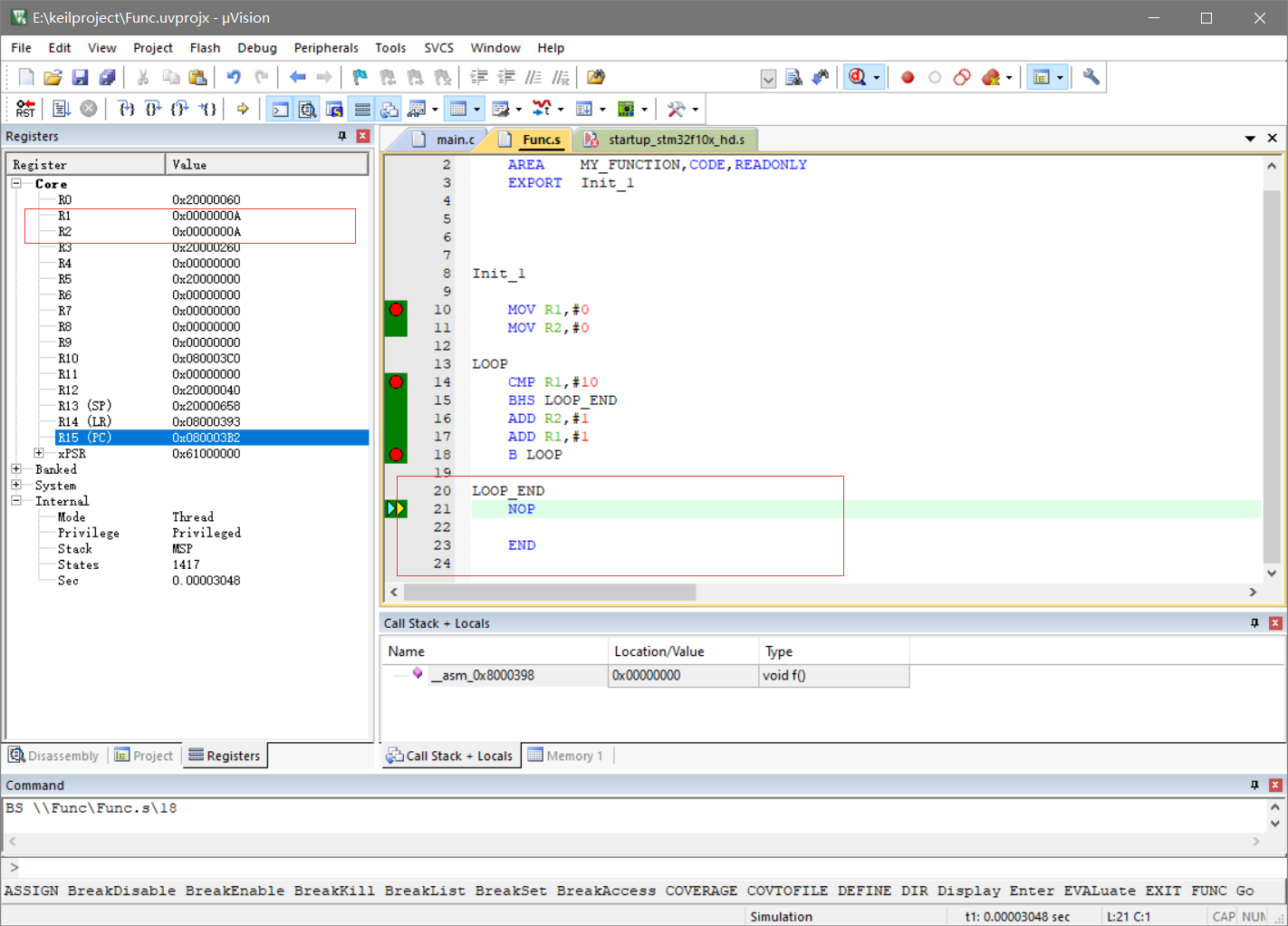This screenshot has height=926, width=1288.
Task: Close the active editor tab
Action: pyautogui.click(x=1273, y=139)
